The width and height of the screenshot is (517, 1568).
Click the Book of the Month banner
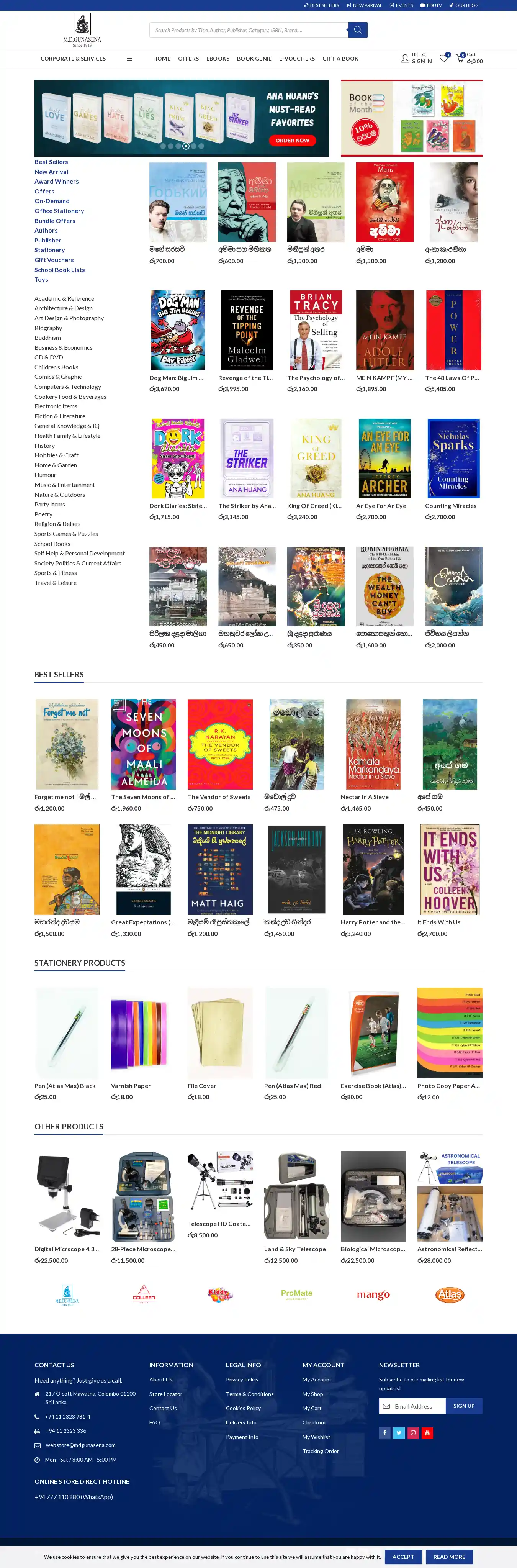click(411, 118)
